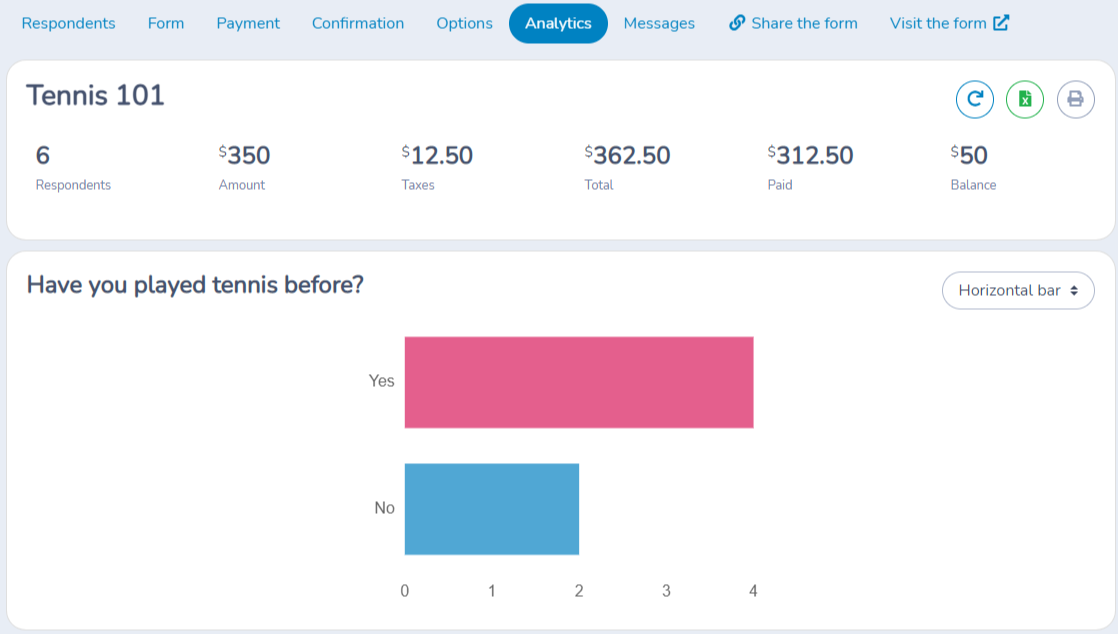The height and width of the screenshot is (635, 1118).
Task: Click the Yes axis label
Action: 381,381
